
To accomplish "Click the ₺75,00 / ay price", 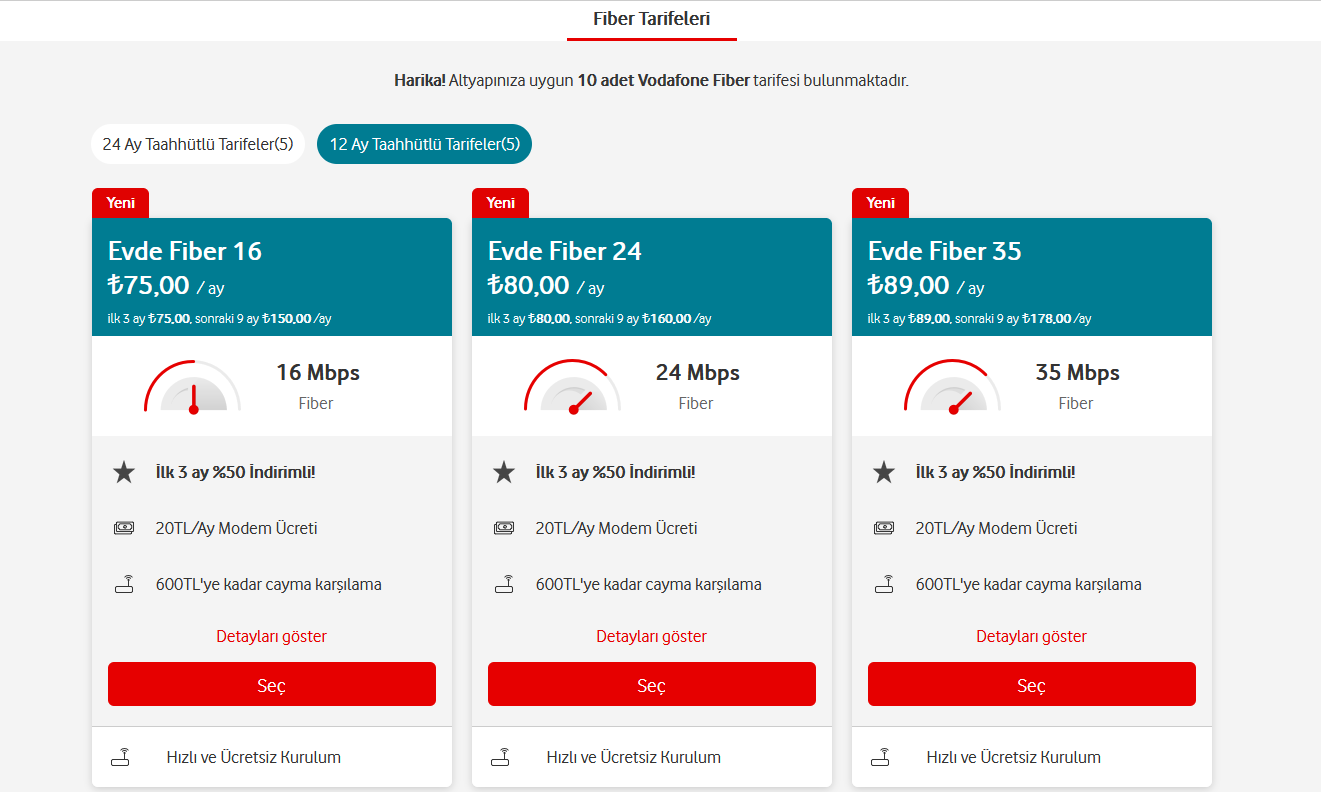I will pyautogui.click(x=166, y=286).
